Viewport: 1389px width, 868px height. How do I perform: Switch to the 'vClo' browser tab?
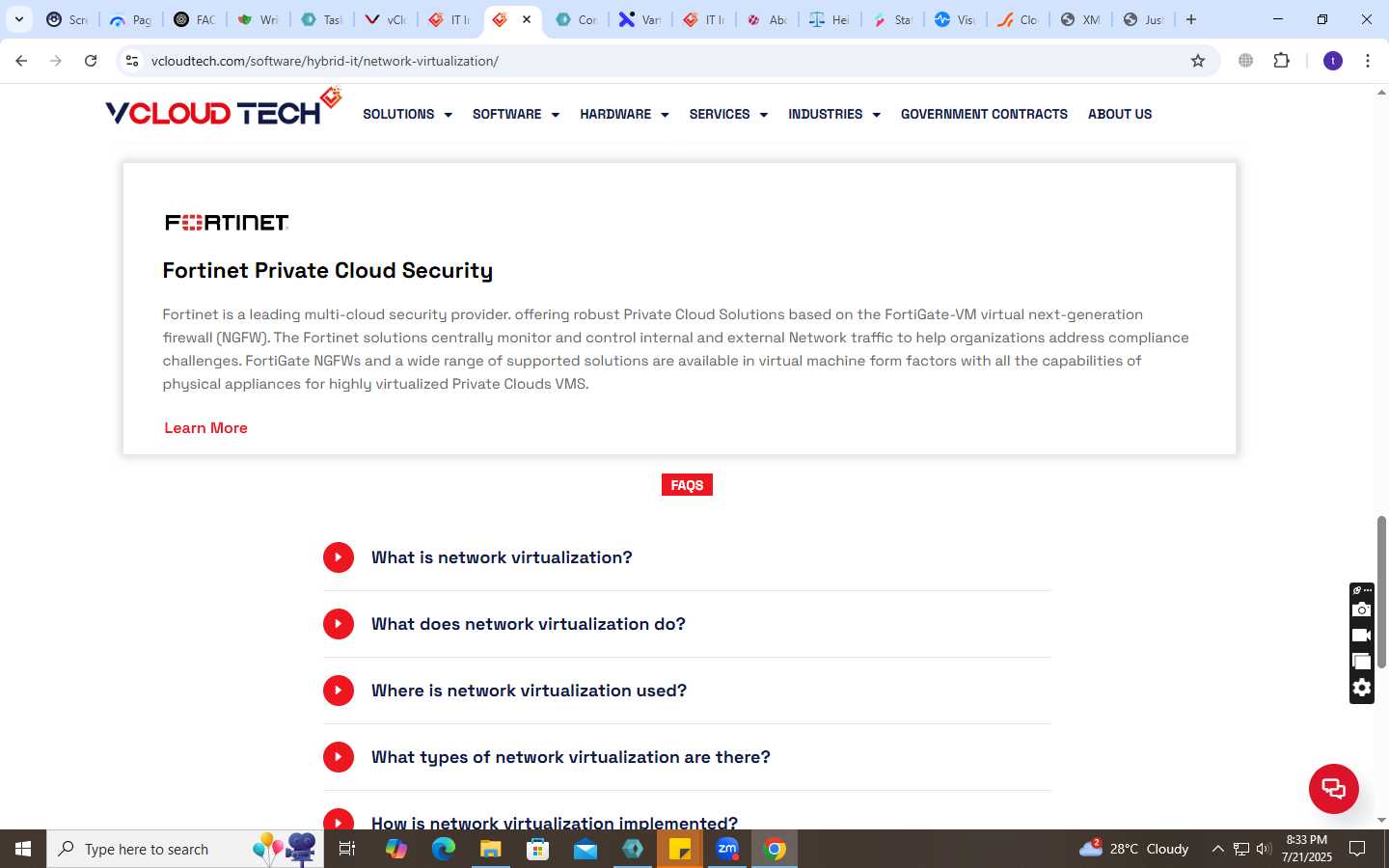(x=385, y=19)
